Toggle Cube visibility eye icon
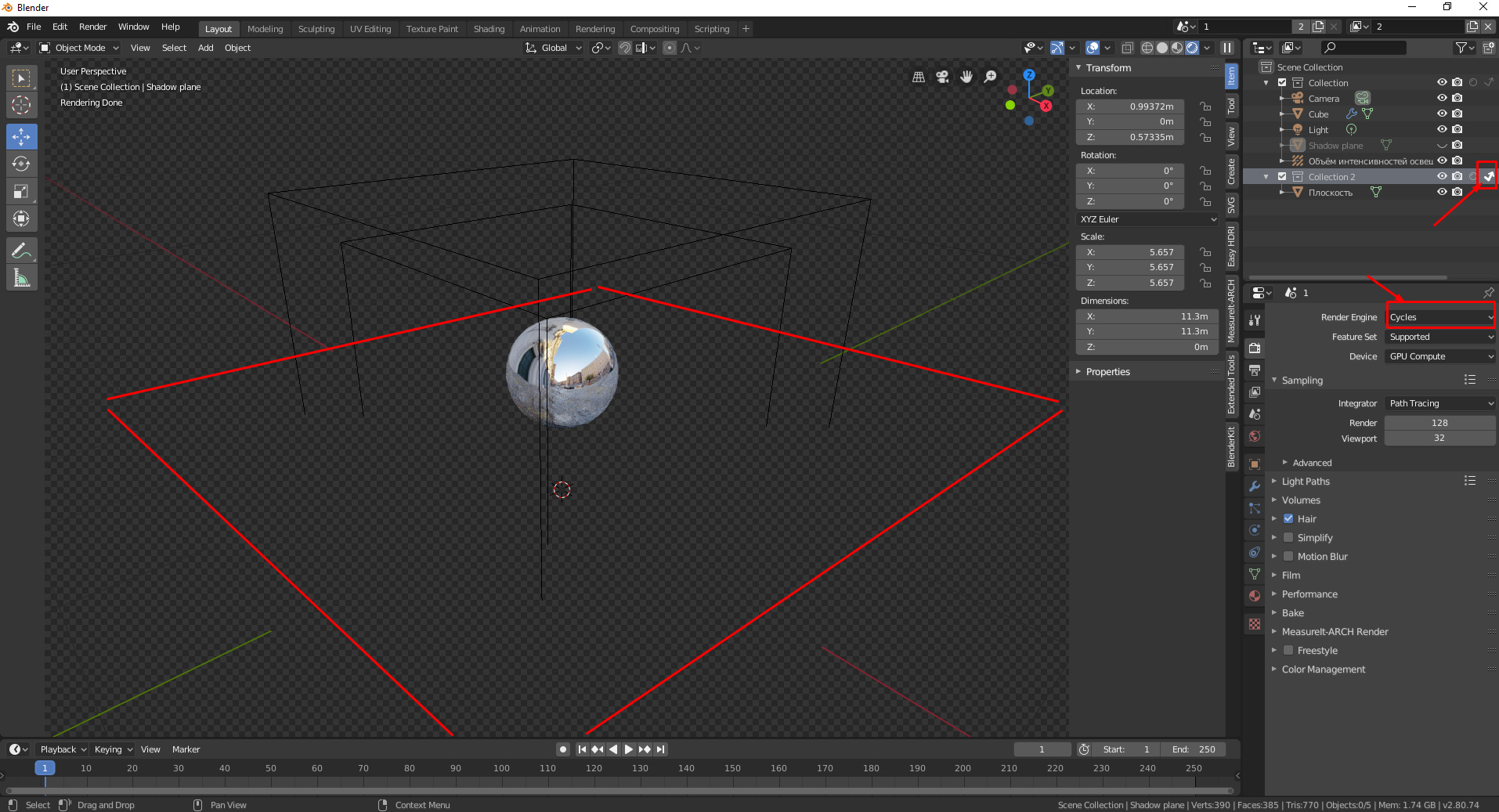The width and height of the screenshot is (1499, 812). coord(1441,114)
